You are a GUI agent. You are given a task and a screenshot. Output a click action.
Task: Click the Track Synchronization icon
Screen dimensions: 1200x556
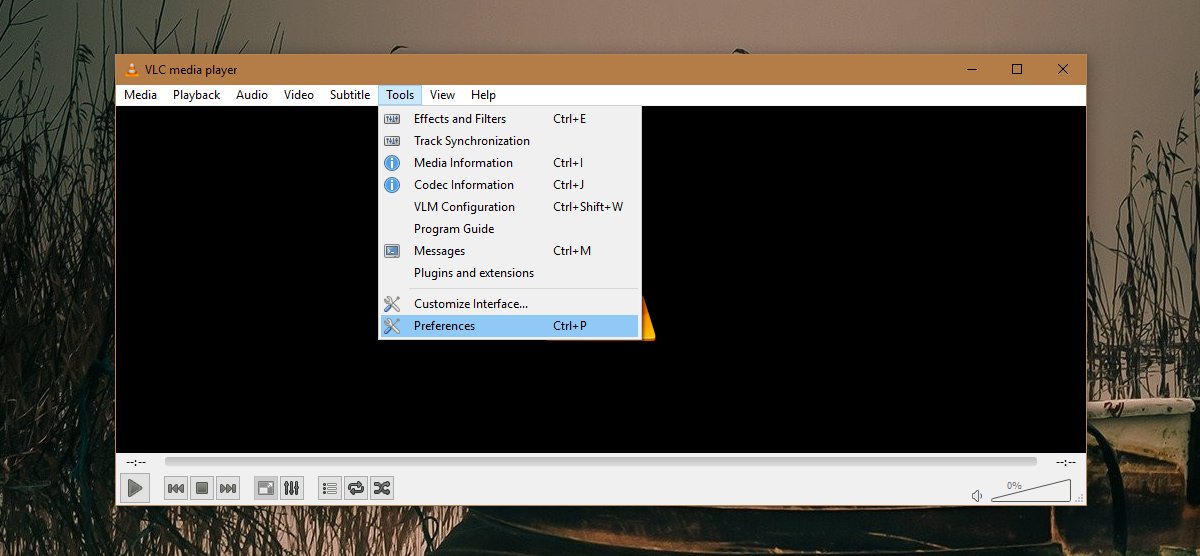392,141
